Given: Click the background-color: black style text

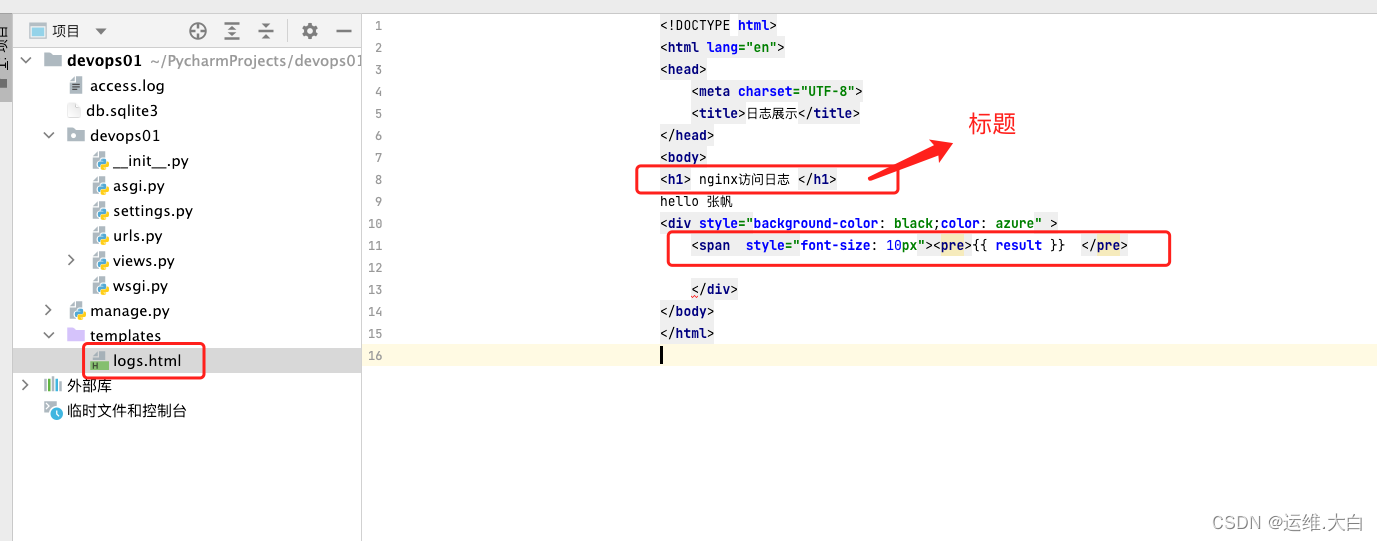Looking at the screenshot, I should [x=845, y=223].
